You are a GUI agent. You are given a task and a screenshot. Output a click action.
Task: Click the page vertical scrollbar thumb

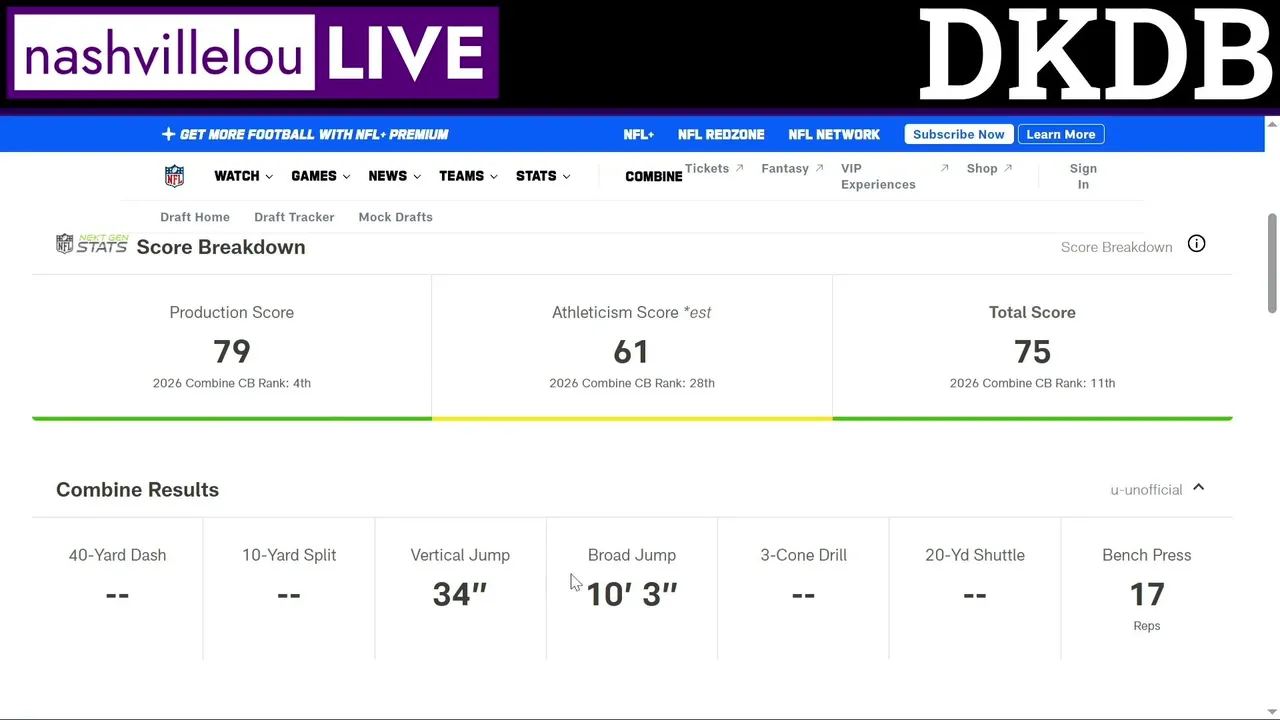pyautogui.click(x=1272, y=263)
